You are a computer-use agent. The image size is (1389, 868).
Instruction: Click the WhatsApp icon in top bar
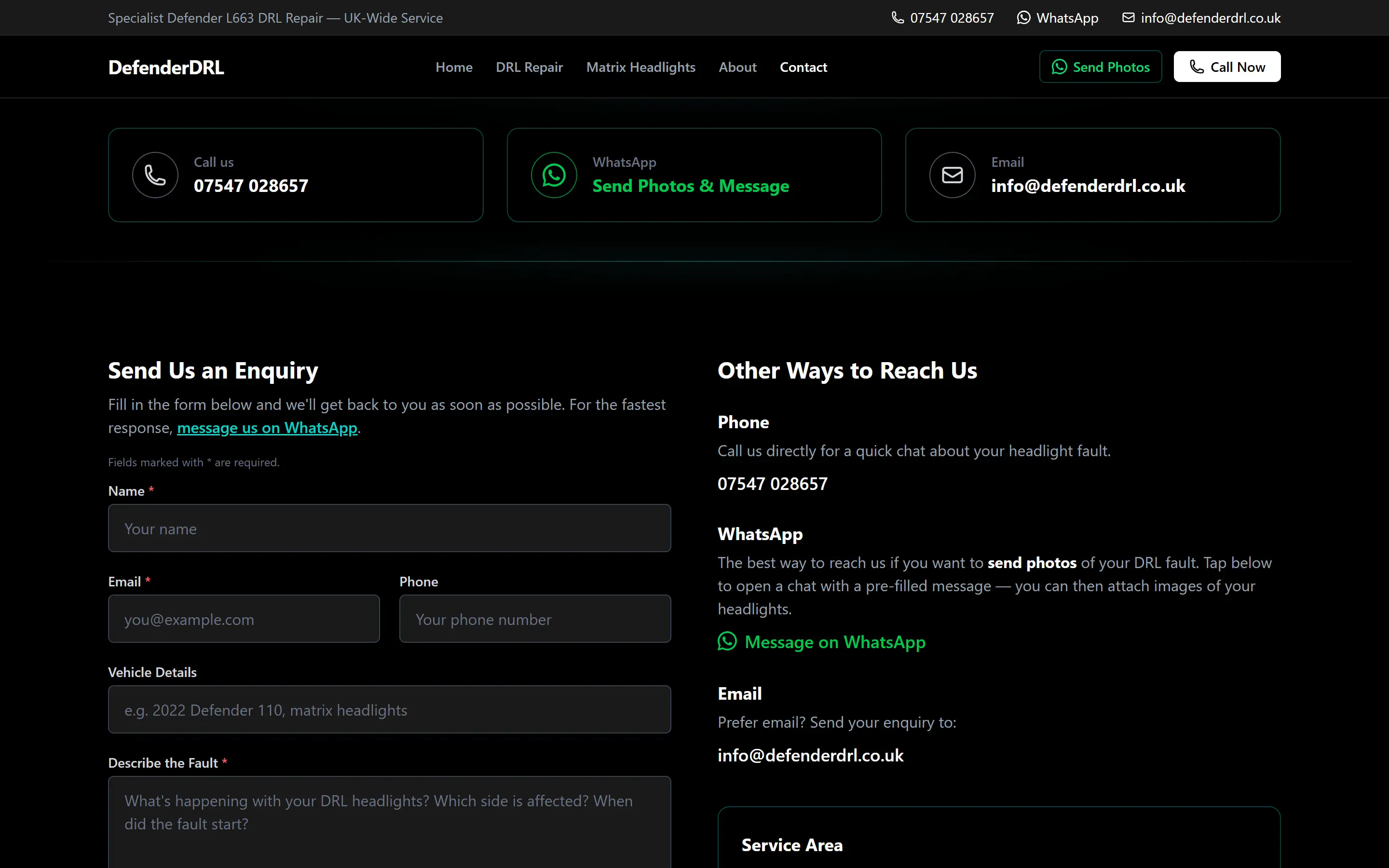[x=1023, y=18]
